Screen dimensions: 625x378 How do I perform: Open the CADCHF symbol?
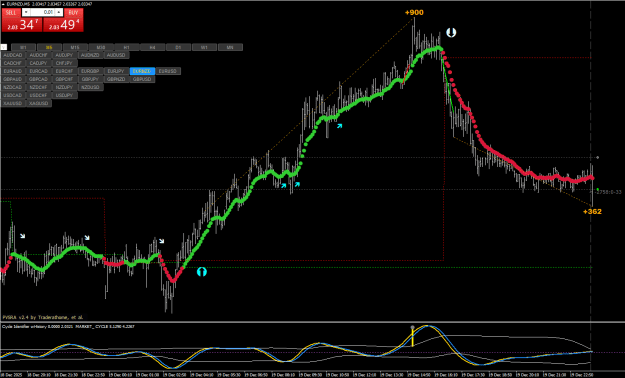click(x=13, y=63)
